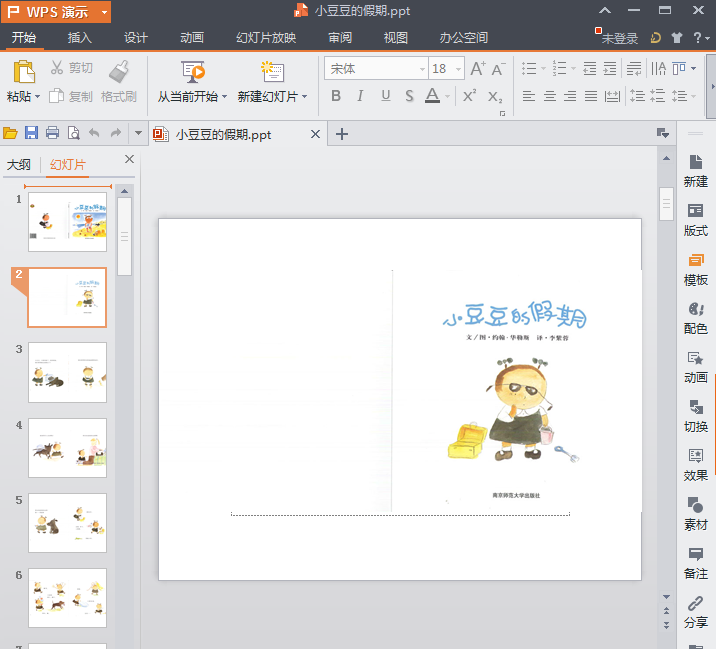Increase font size with A+ icon
This screenshot has height=649, width=716.
tap(478, 69)
